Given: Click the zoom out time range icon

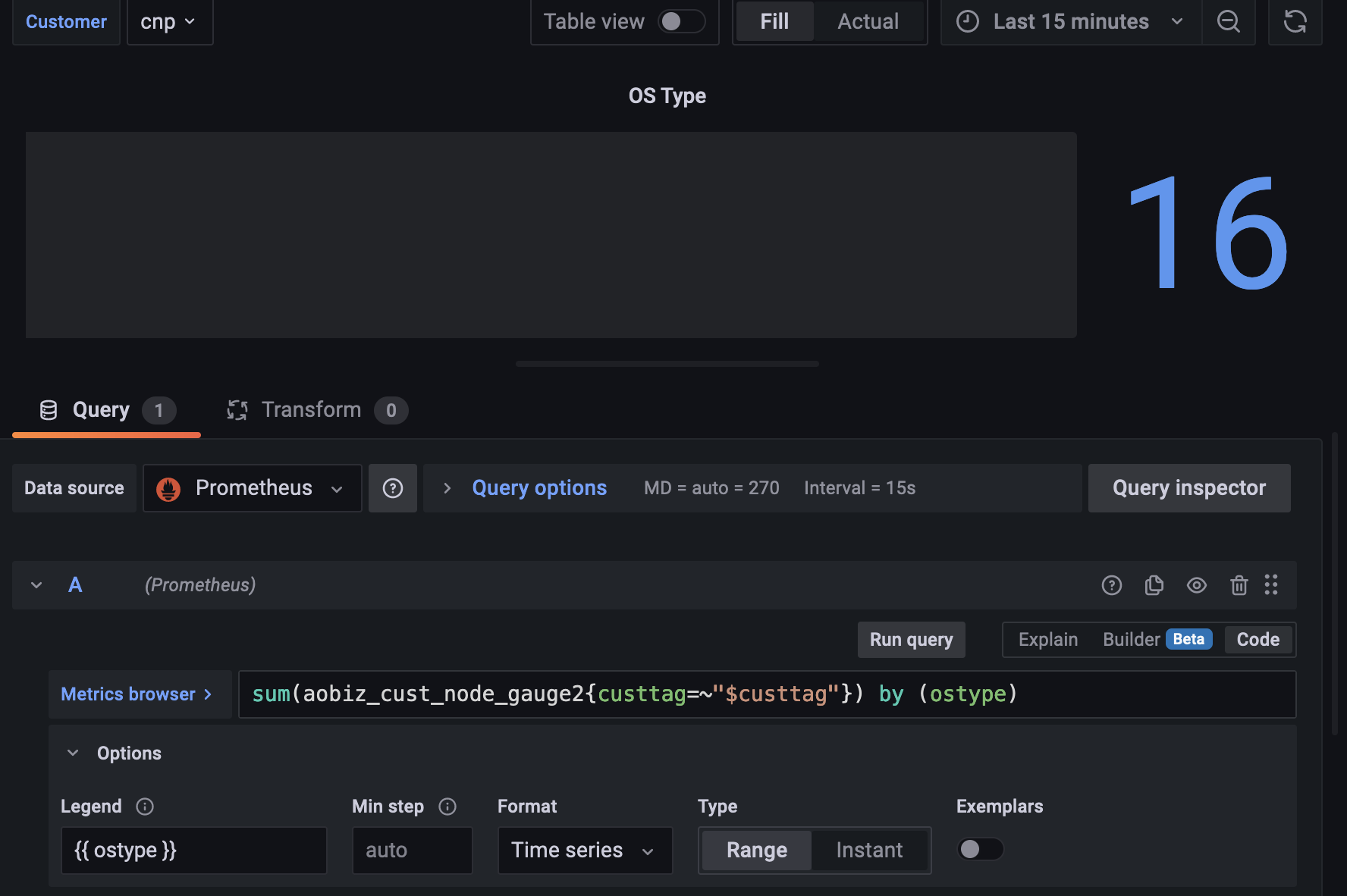Looking at the screenshot, I should 1228,21.
